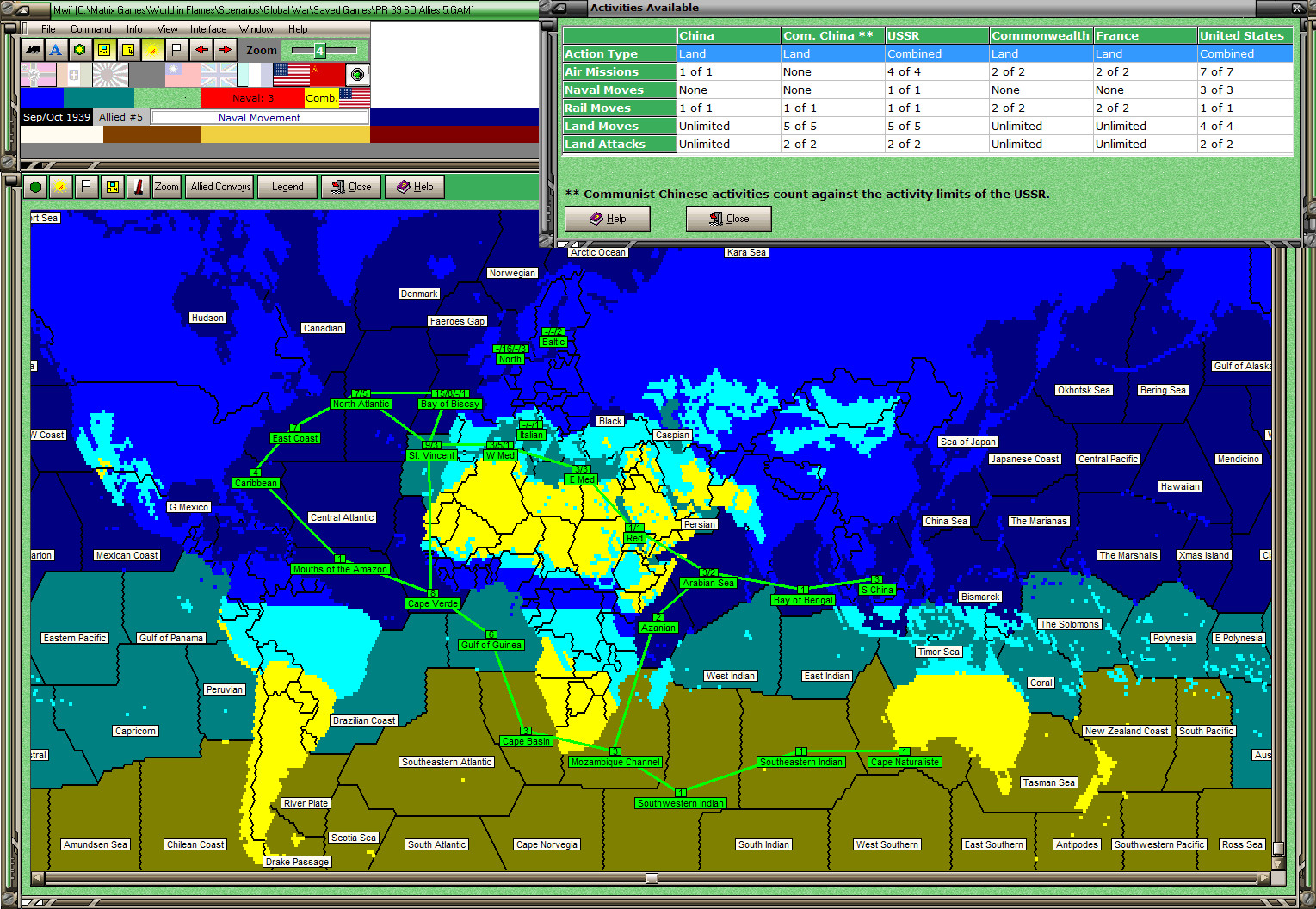Open the Command menu

pos(91,29)
